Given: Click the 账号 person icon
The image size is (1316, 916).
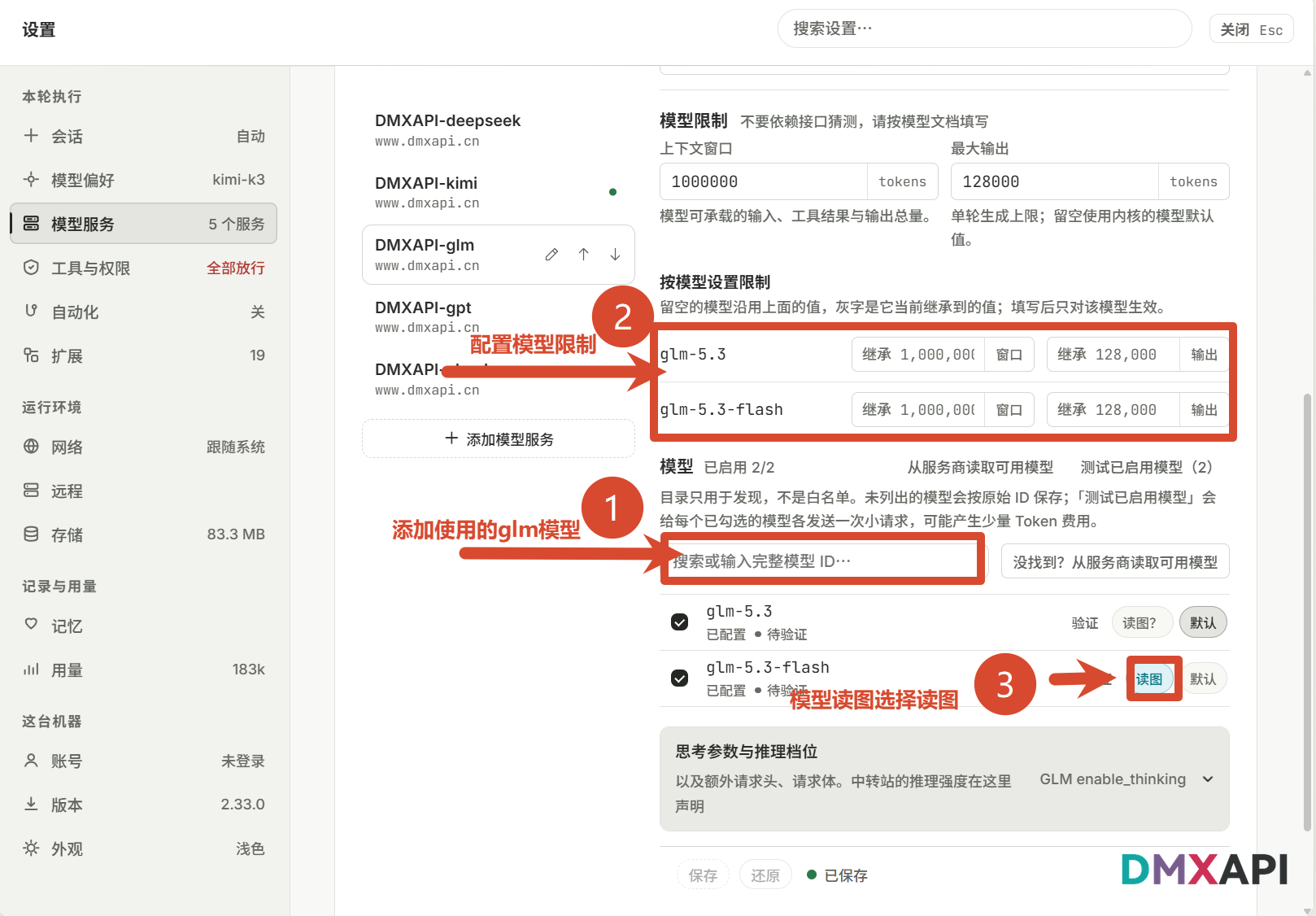Looking at the screenshot, I should pos(31,760).
